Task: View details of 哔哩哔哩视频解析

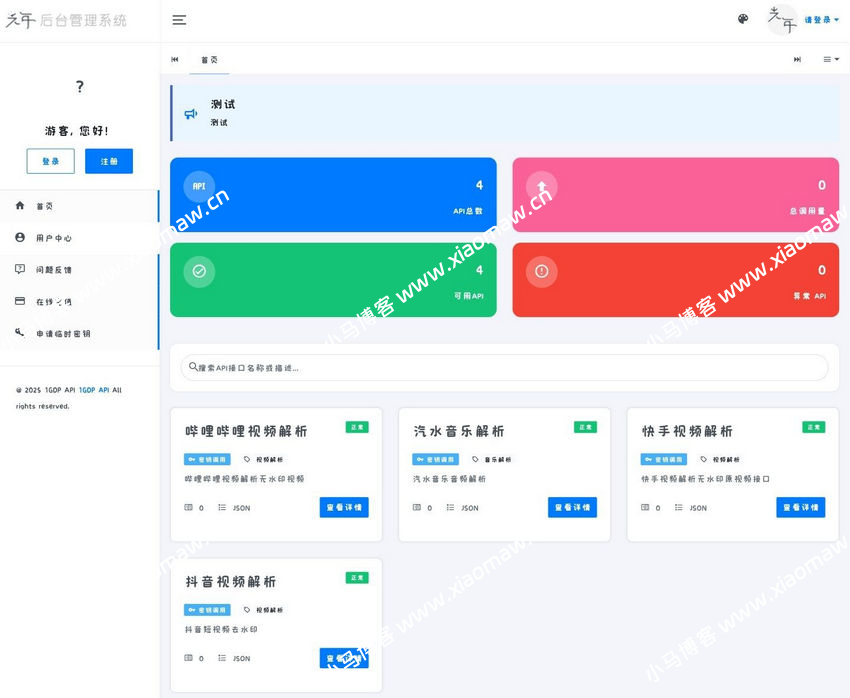Action: pyautogui.click(x=344, y=507)
